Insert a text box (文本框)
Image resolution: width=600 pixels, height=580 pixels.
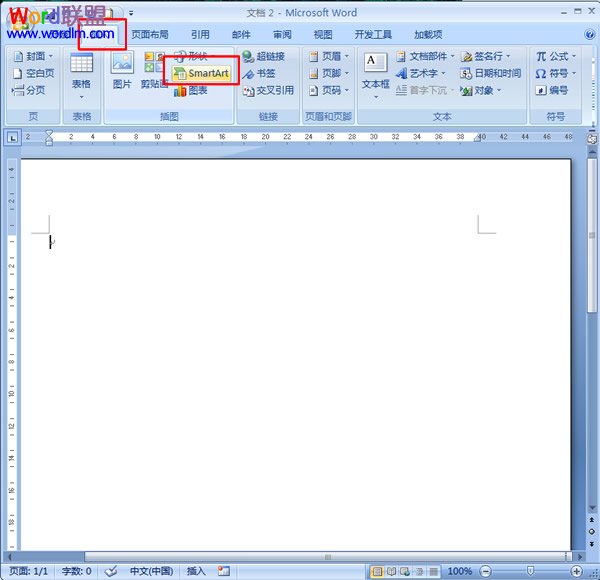pyautogui.click(x=375, y=75)
